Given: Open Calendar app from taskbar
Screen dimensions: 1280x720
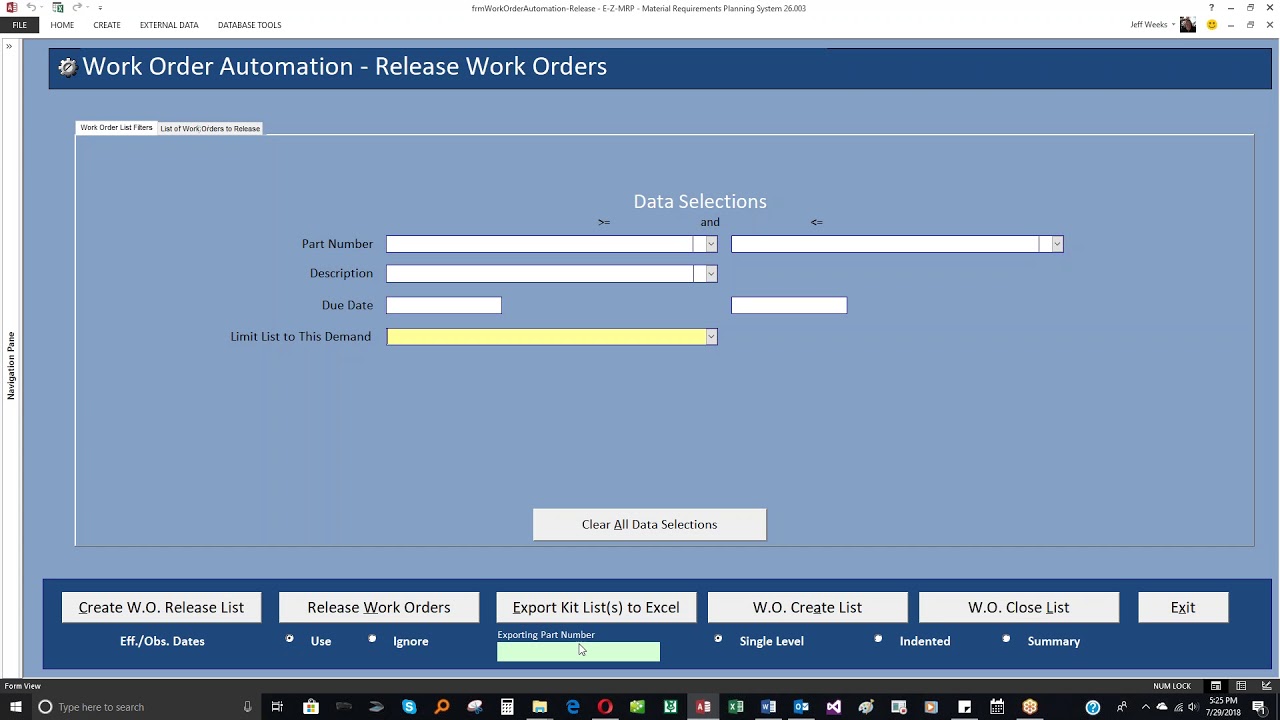Looking at the screenshot, I should pos(997,707).
